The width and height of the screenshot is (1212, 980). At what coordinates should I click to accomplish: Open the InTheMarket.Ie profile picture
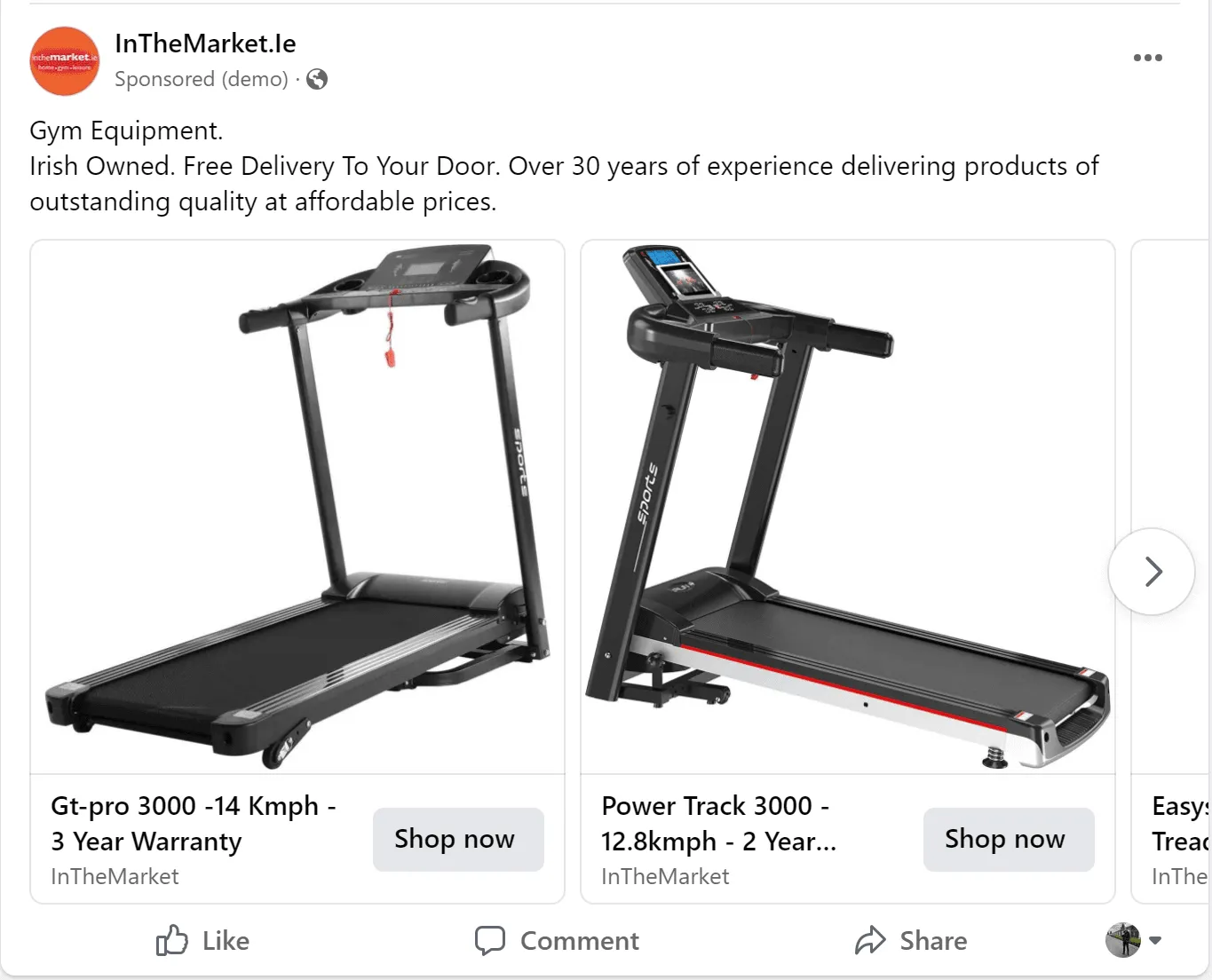(x=65, y=61)
